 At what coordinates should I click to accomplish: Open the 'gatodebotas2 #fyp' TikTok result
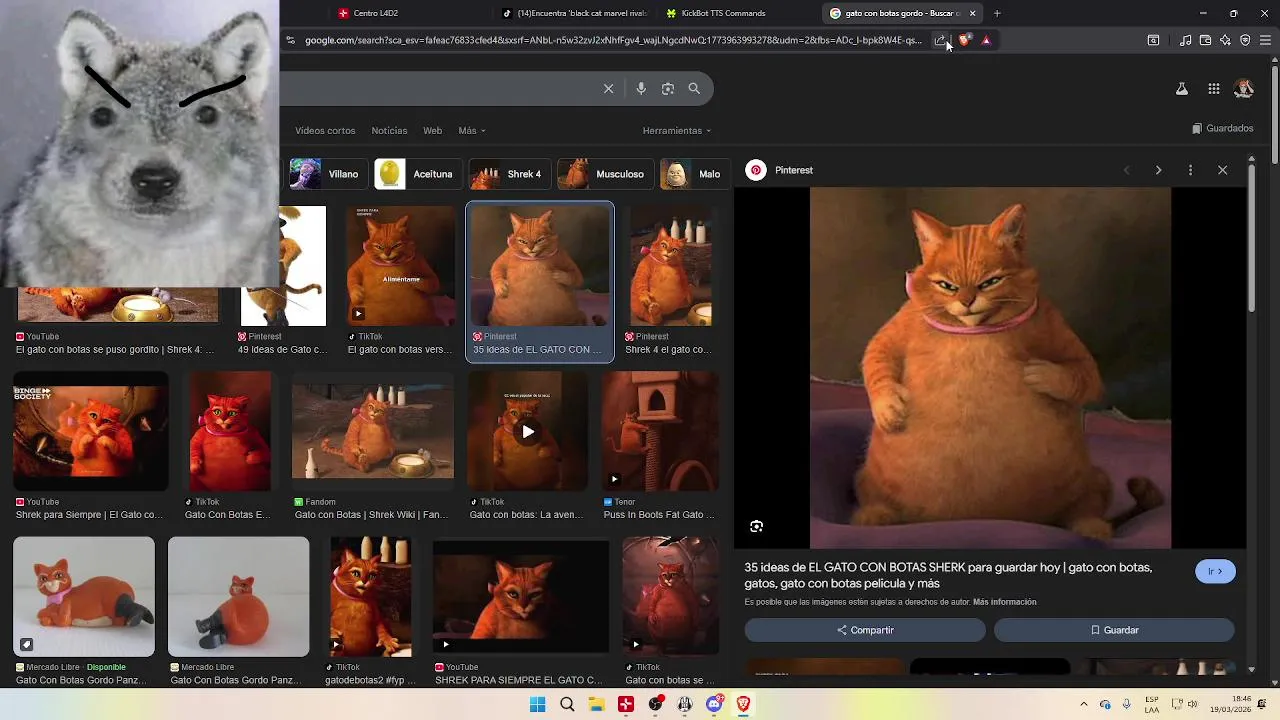point(371,597)
